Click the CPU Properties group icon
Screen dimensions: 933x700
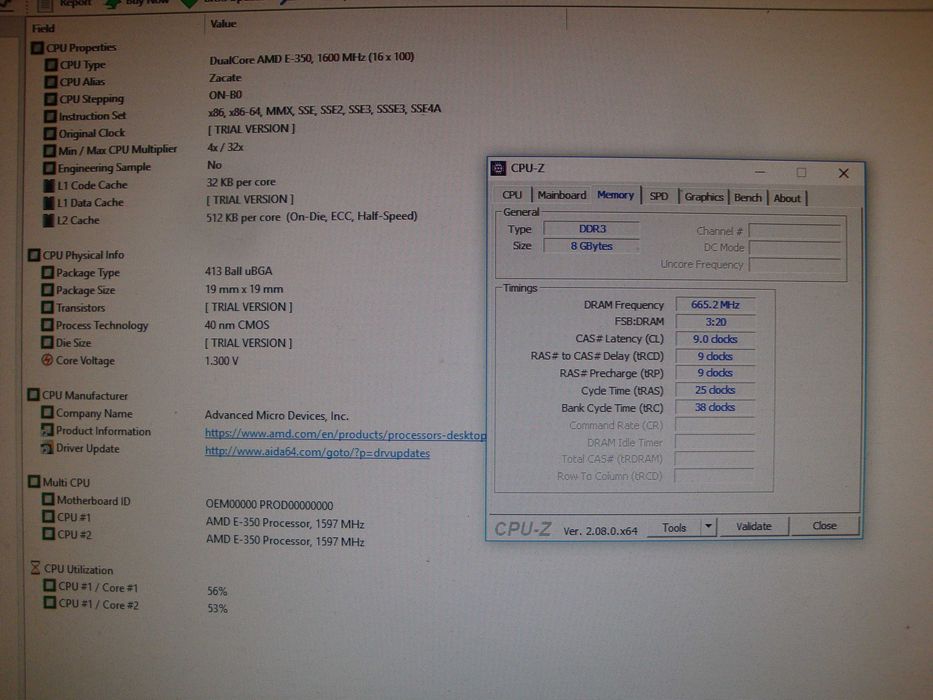coord(37,47)
